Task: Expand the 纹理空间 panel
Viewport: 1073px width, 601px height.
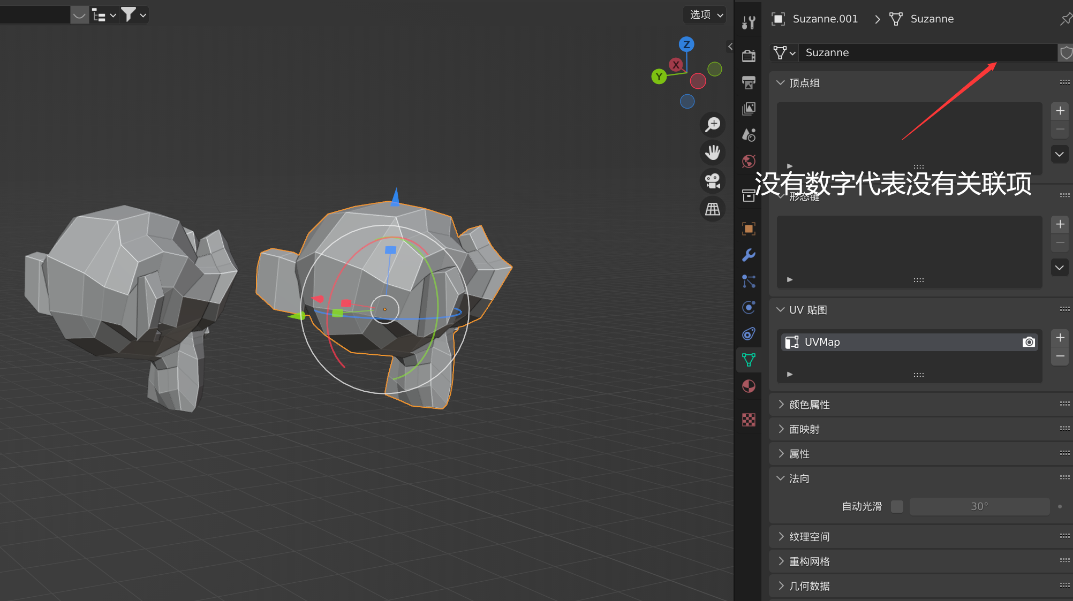Action: pyautogui.click(x=781, y=537)
